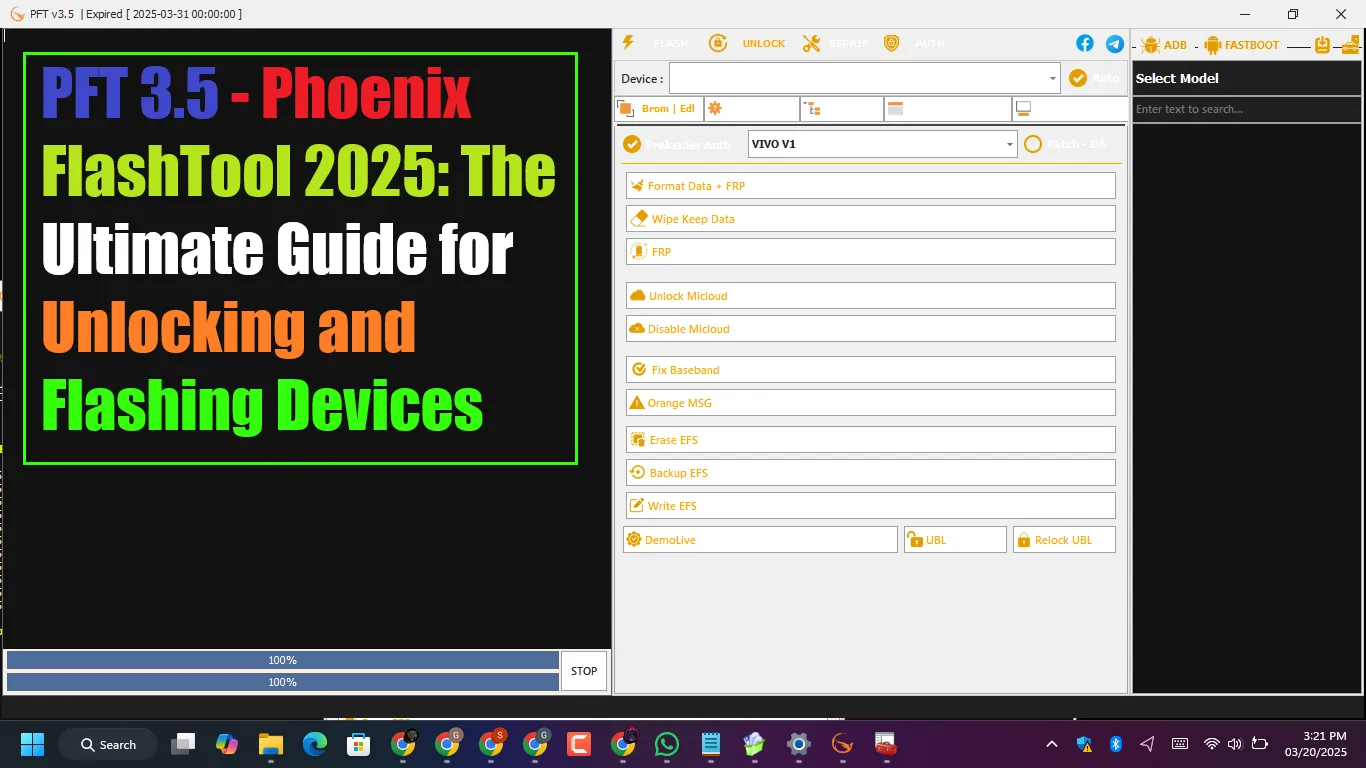Focus the 'Enter text to search...' field
Viewport: 1366px width, 768px height.
pyautogui.click(x=1247, y=109)
